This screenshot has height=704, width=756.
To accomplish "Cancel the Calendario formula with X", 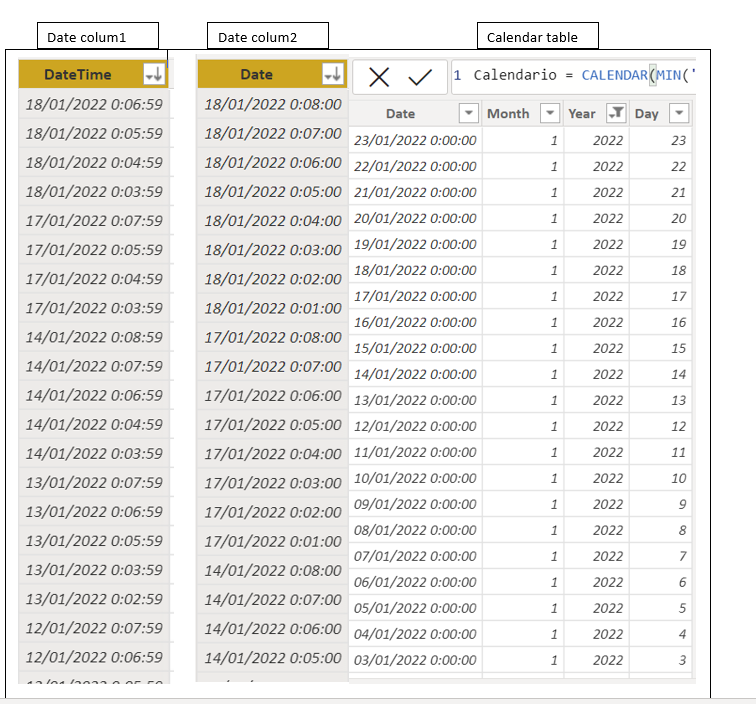I will tap(379, 77).
